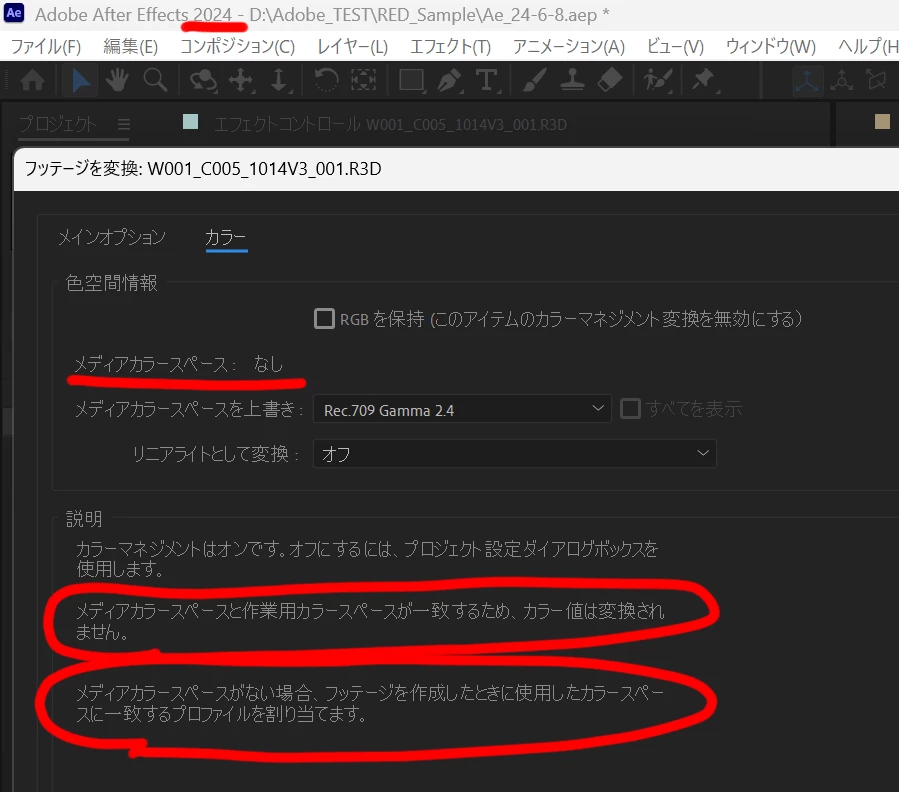The width and height of the screenshot is (899, 792).
Task: Click the メディアカラースペースを上書き label
Action: click(x=189, y=409)
